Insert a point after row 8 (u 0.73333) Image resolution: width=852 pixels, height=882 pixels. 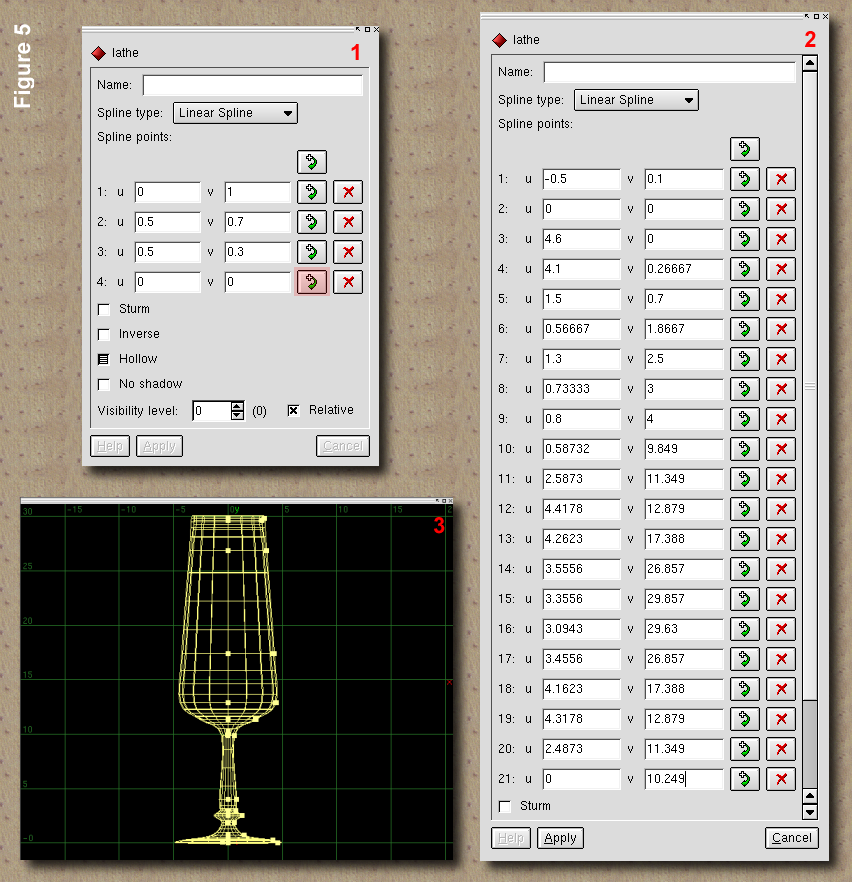click(745, 389)
